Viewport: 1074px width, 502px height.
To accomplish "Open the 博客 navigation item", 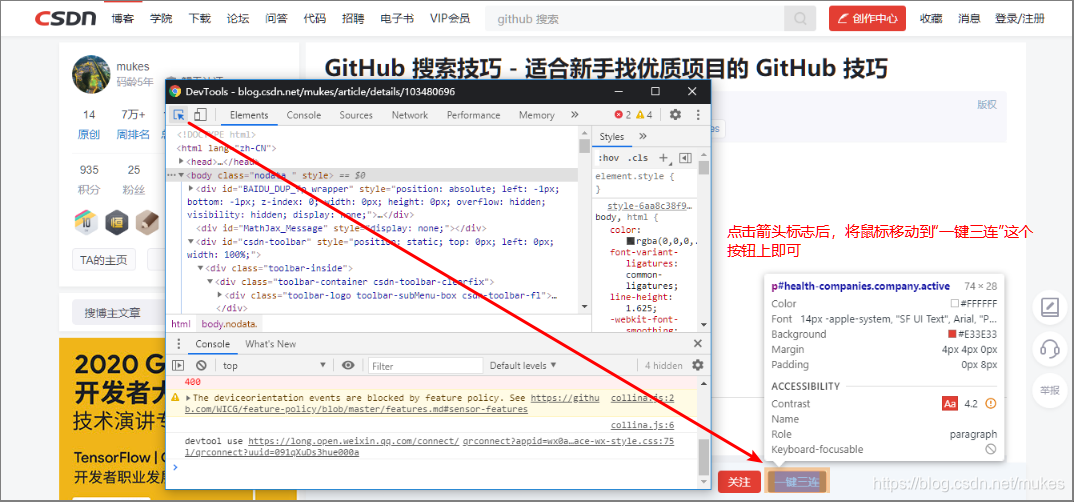I will tap(123, 18).
